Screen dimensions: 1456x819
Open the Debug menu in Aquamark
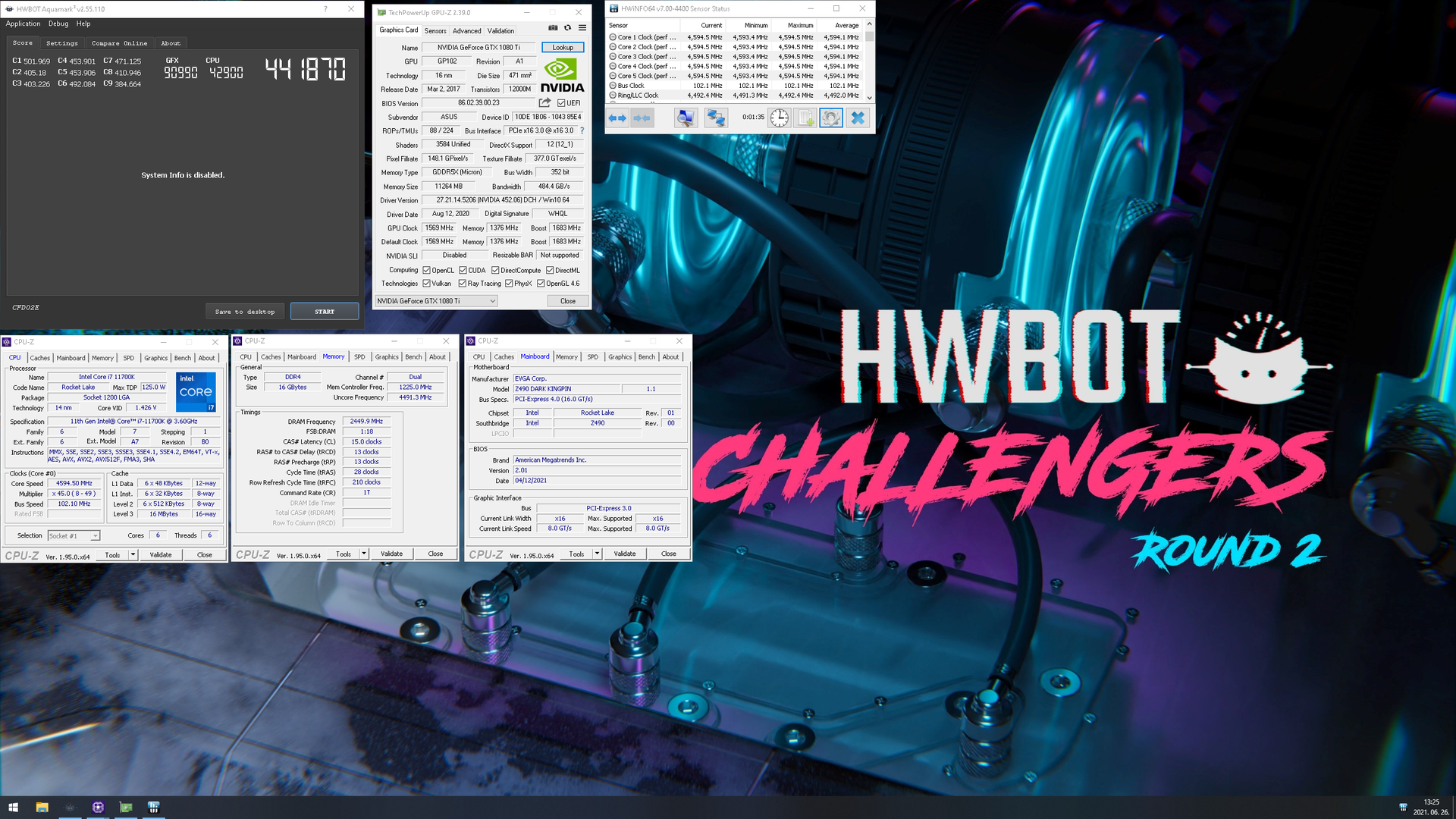tap(58, 24)
